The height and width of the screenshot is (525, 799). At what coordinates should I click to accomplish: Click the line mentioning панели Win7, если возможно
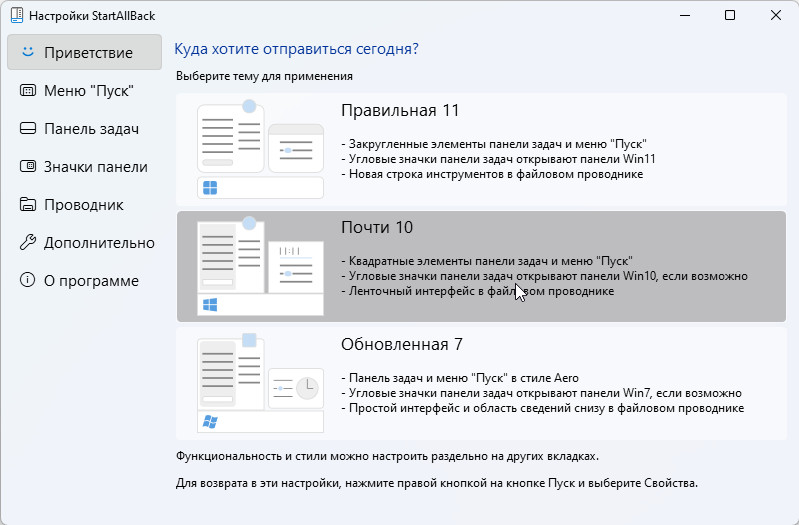[541, 393]
